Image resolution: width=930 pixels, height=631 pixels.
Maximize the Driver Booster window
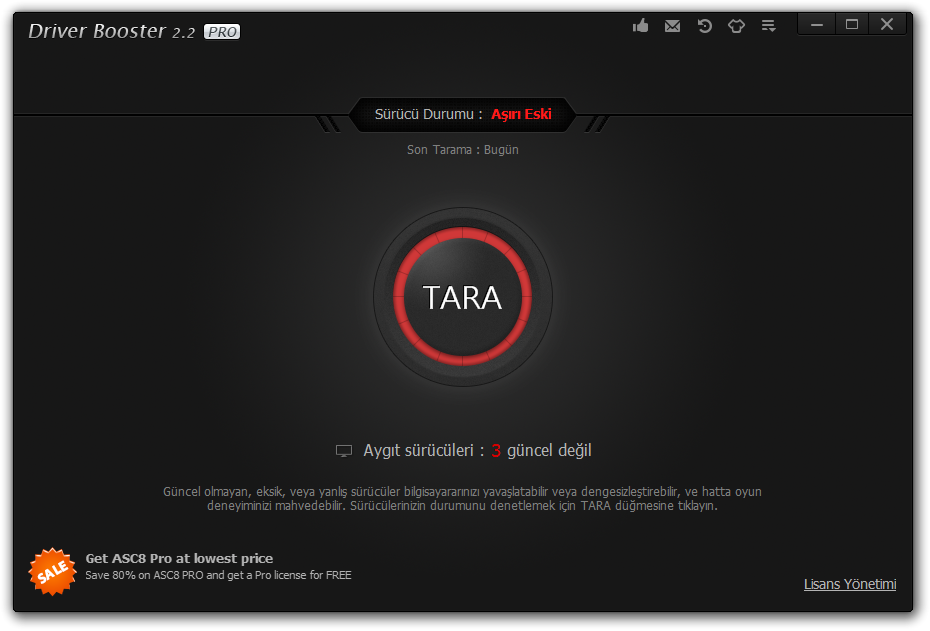(852, 24)
